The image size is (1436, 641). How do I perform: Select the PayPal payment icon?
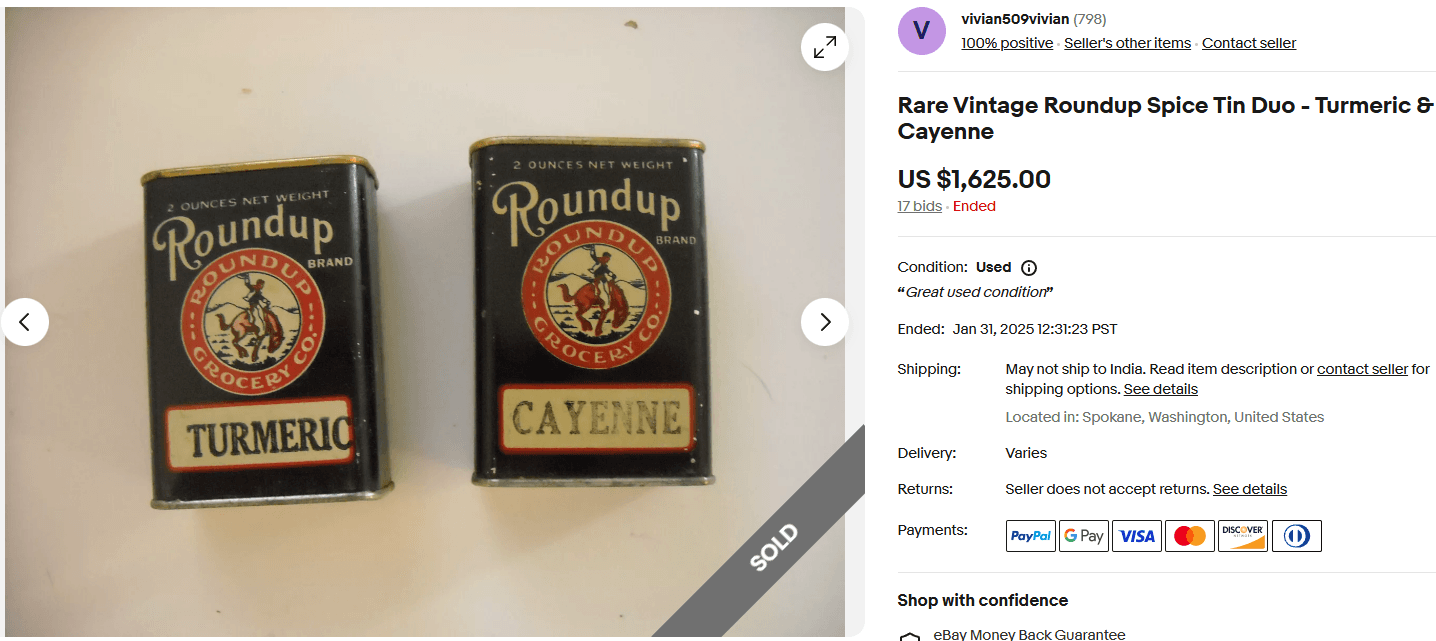(1030, 535)
